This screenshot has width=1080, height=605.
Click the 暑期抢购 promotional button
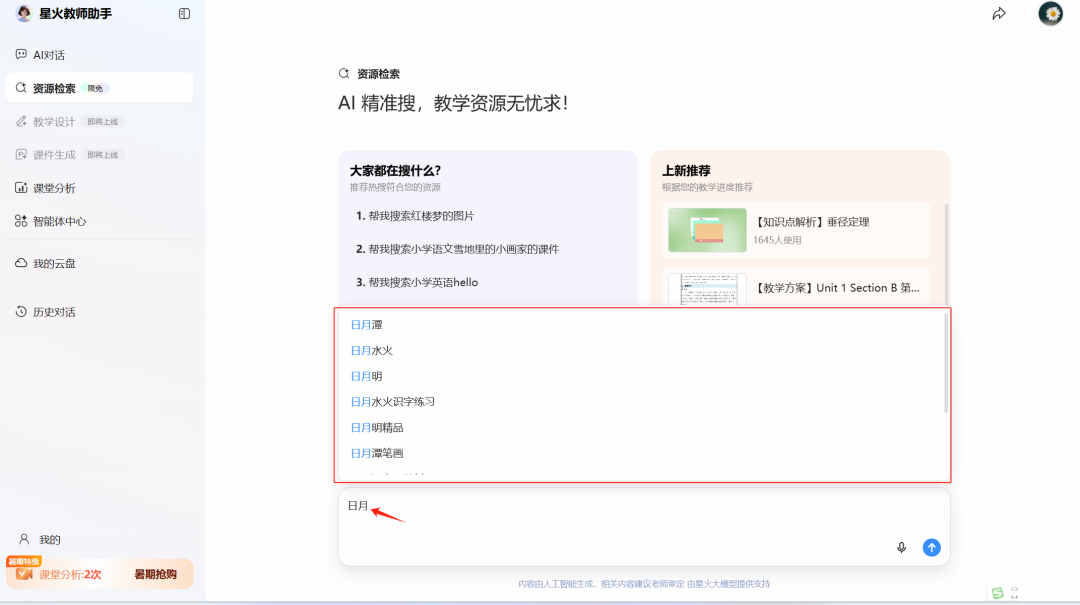(155, 575)
